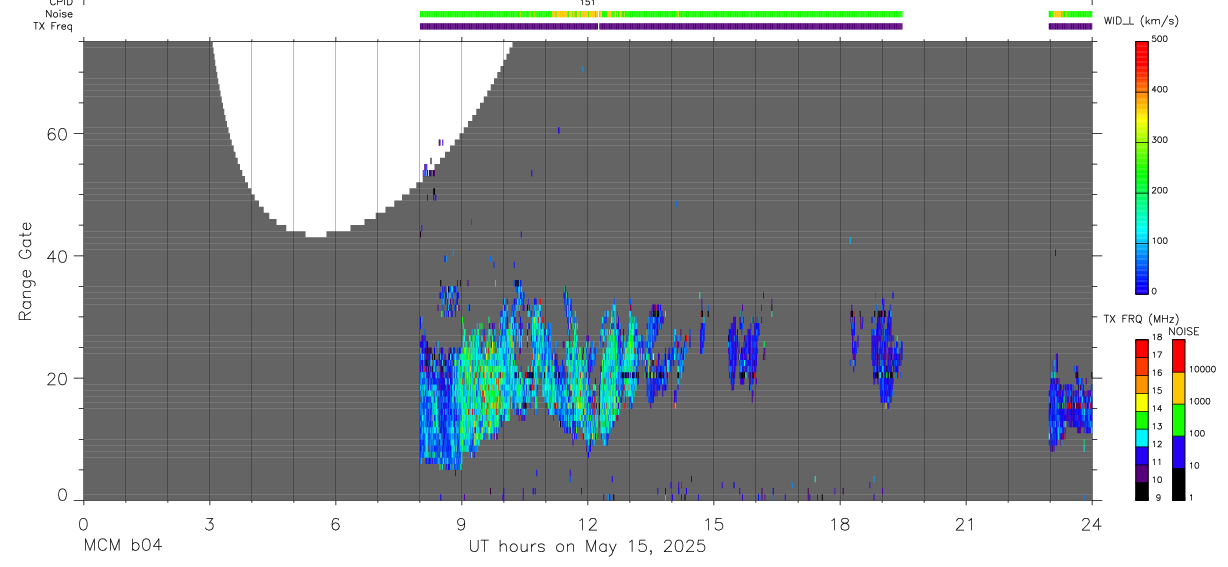
Task: Click the 15 hour tick on UT axis
Action: tap(714, 523)
